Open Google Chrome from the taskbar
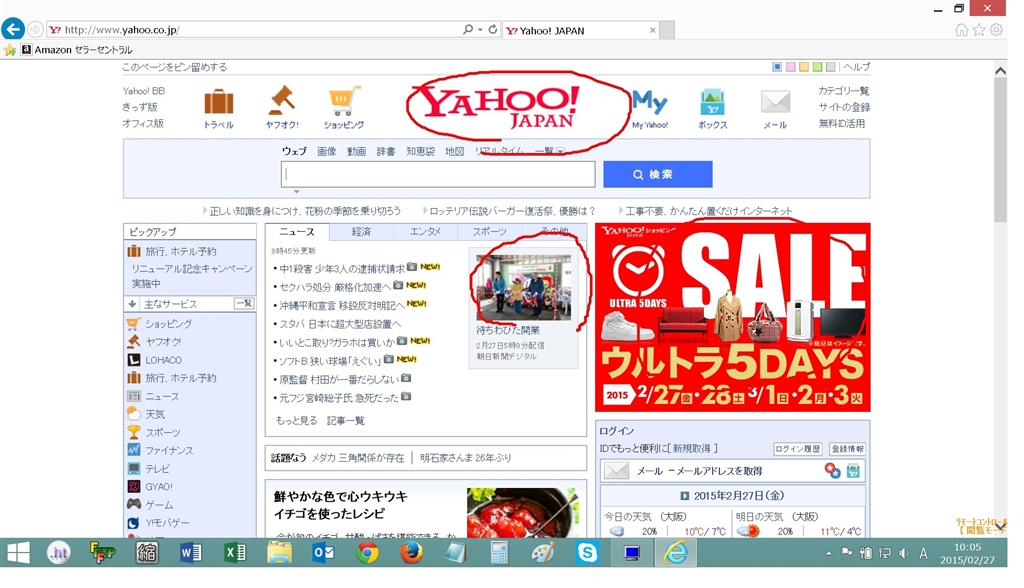Image resolution: width=1024 pixels, height=588 pixels. tap(368, 553)
